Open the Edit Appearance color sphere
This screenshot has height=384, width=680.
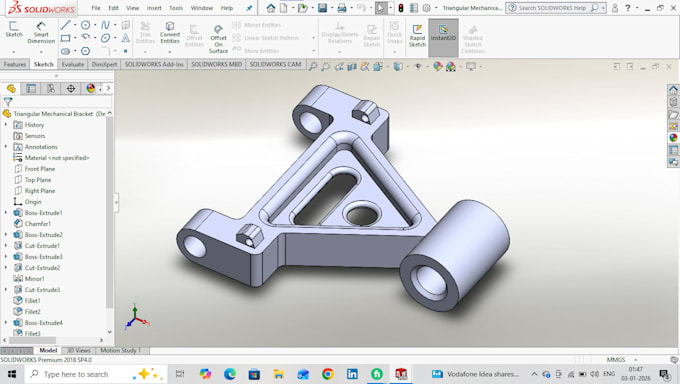pos(437,66)
